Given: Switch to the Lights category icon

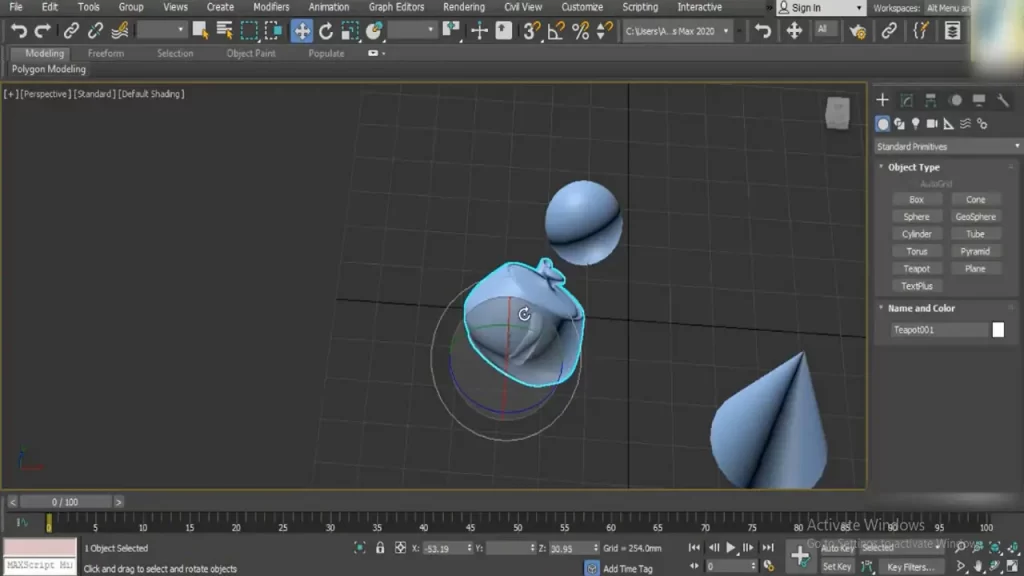Looking at the screenshot, I should pos(915,124).
